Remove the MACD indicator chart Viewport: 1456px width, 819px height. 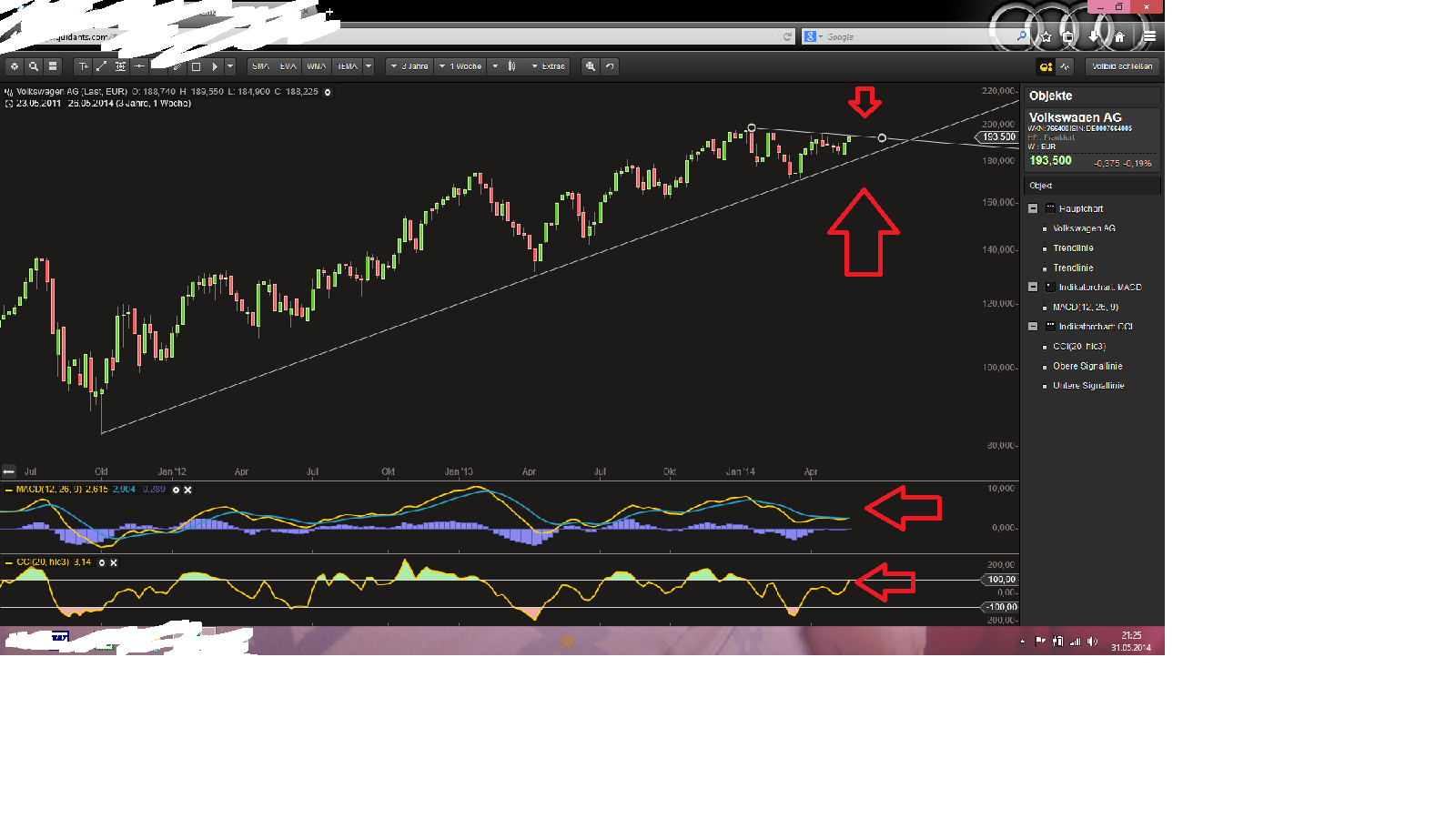[188, 490]
